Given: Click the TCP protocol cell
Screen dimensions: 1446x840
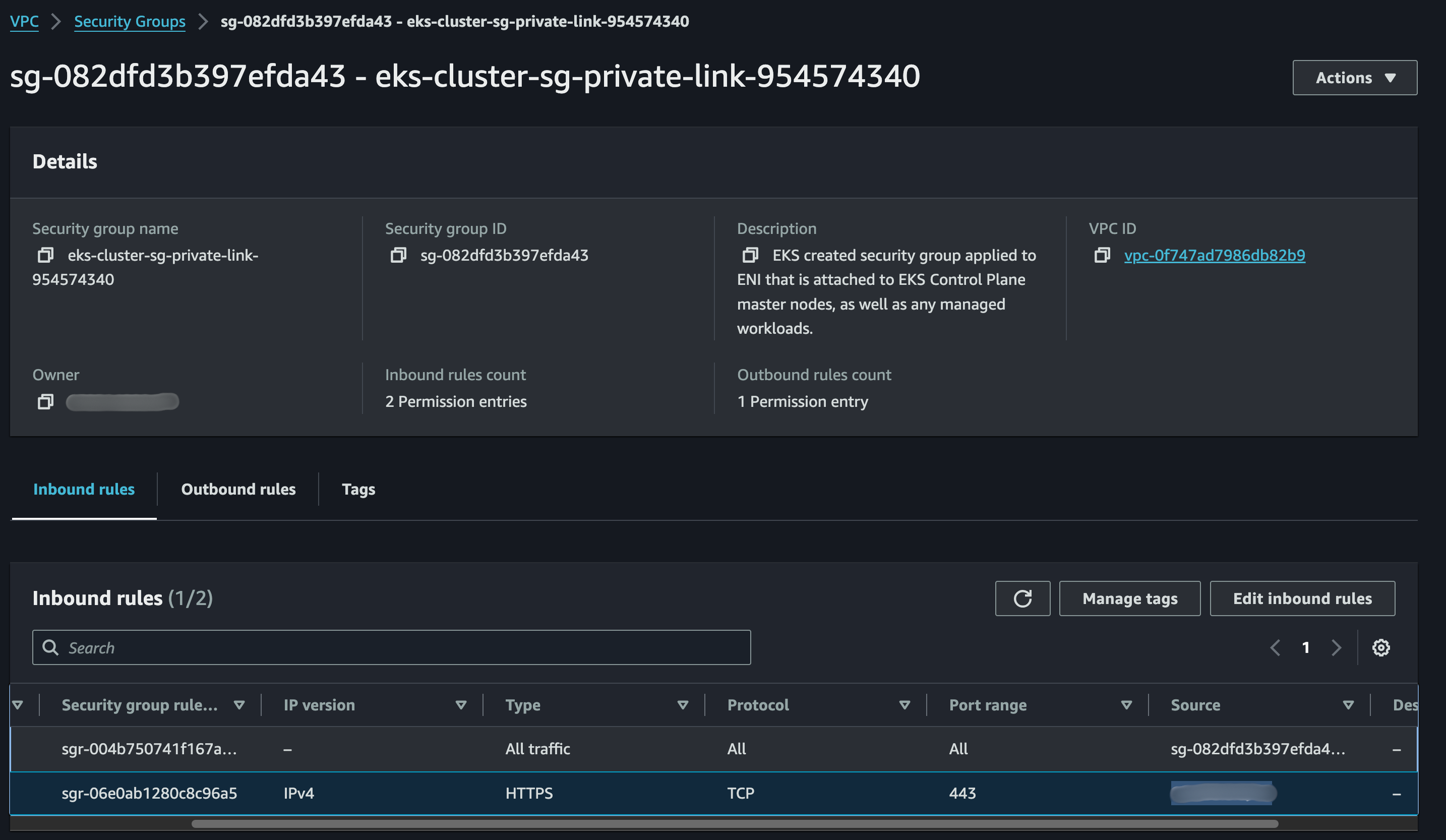Looking at the screenshot, I should (x=740, y=793).
